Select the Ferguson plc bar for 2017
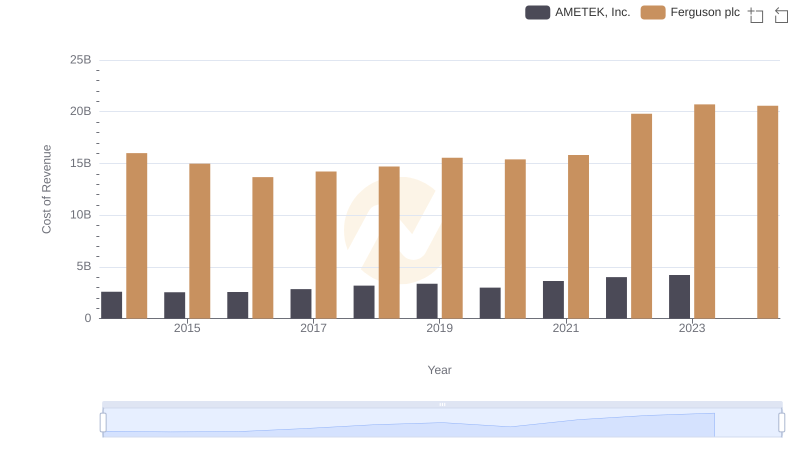800x461 pixels. 326,245
